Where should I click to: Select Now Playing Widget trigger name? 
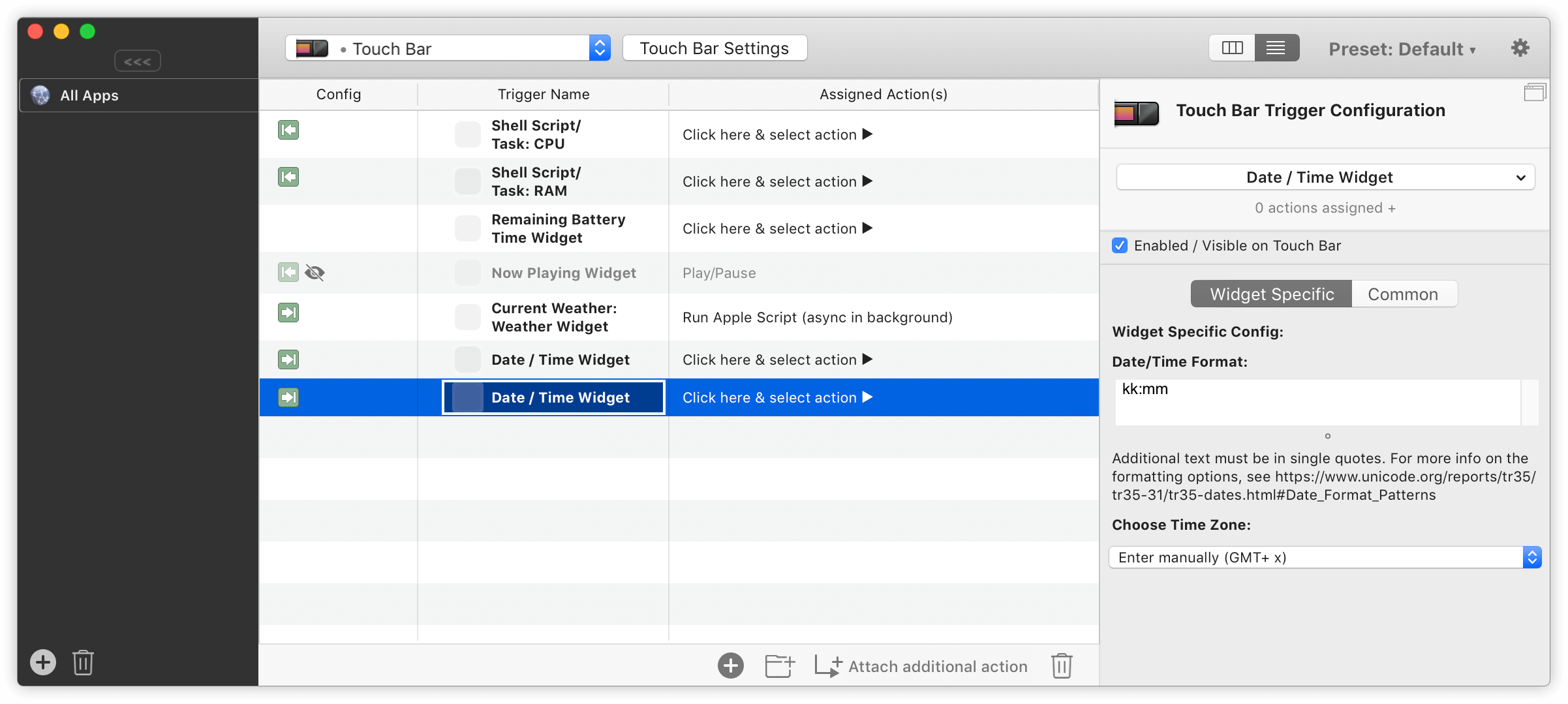point(564,273)
